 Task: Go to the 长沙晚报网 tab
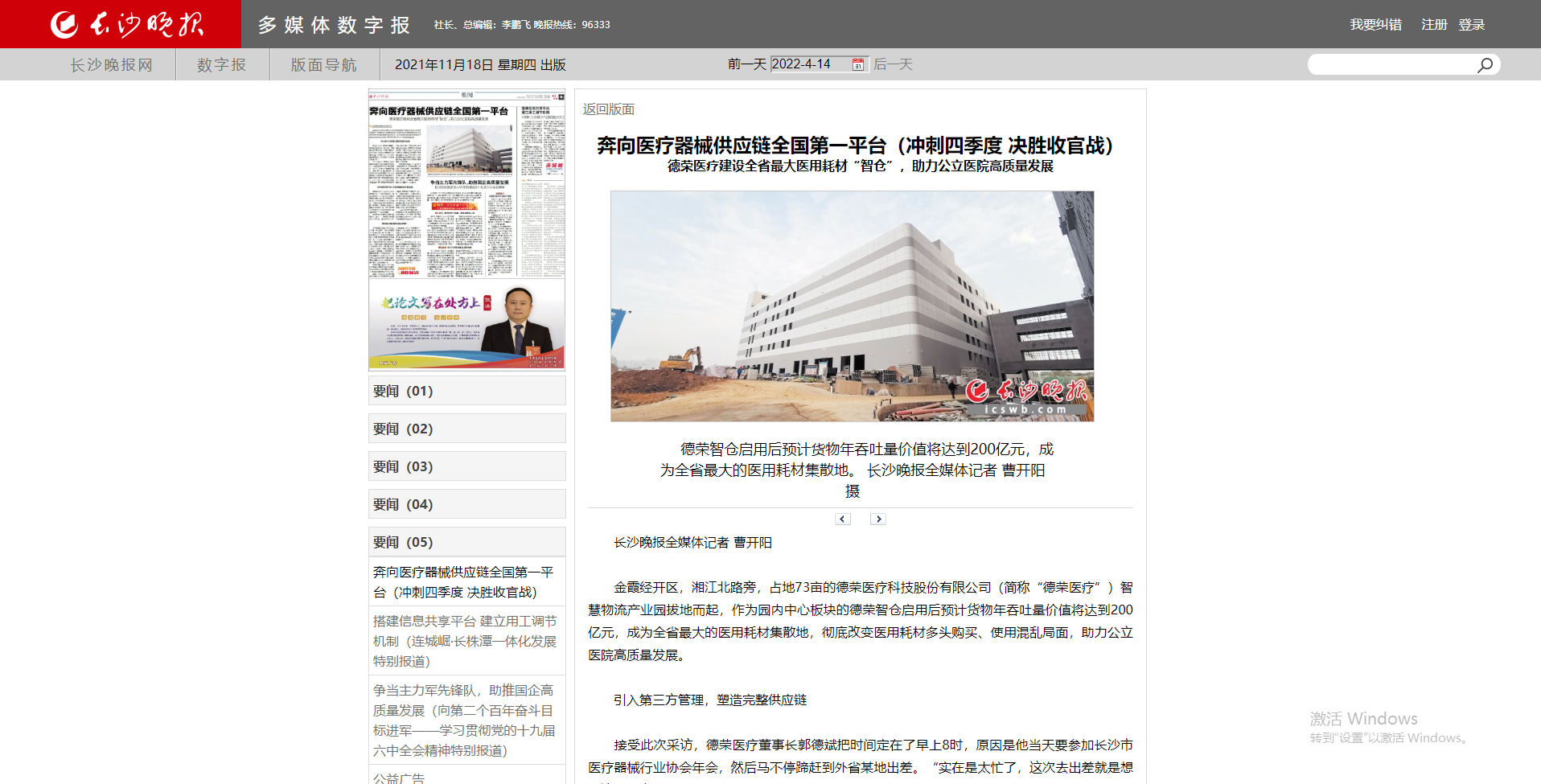pyautogui.click(x=110, y=64)
